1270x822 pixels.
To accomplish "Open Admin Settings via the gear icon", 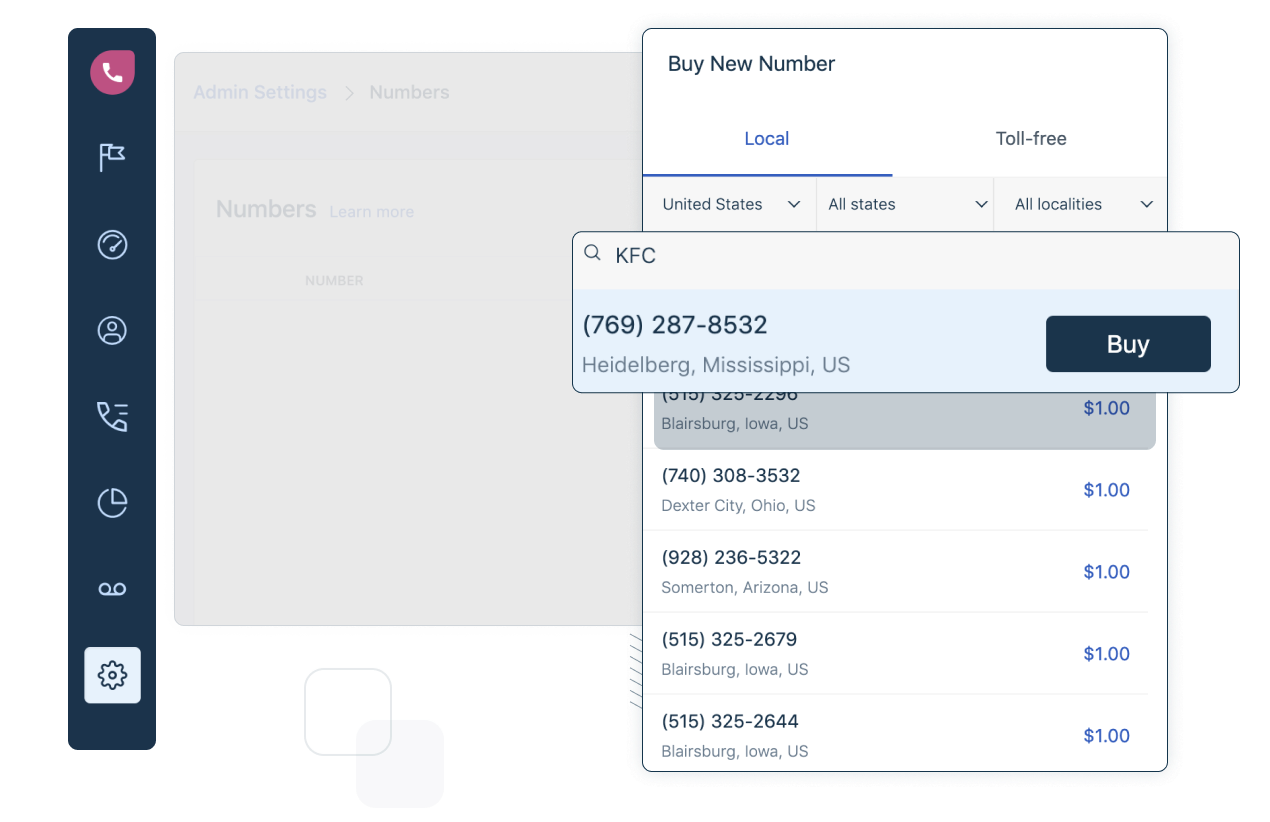I will pyautogui.click(x=111, y=675).
